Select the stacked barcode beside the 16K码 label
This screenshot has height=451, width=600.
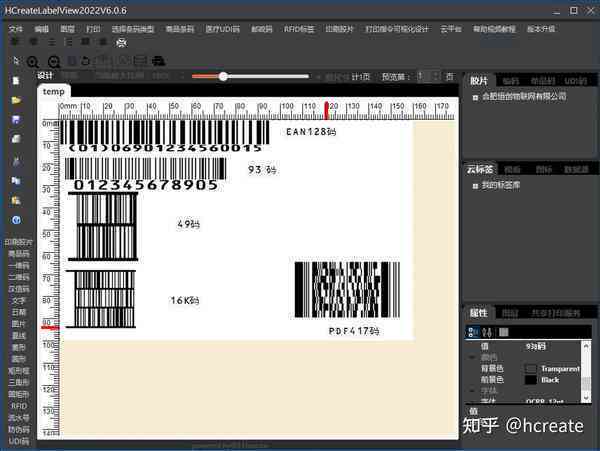101,299
